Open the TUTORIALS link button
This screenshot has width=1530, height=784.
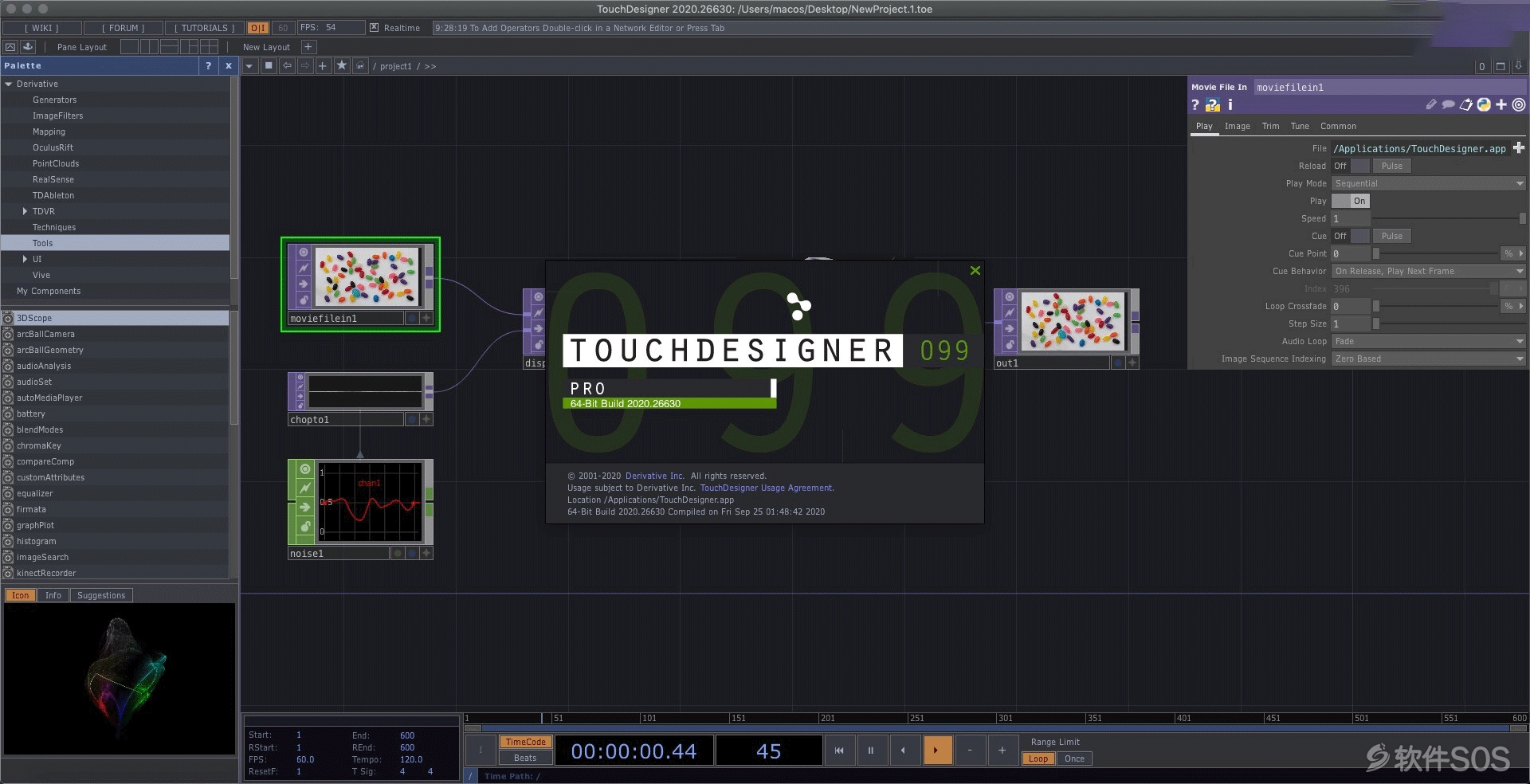[204, 28]
